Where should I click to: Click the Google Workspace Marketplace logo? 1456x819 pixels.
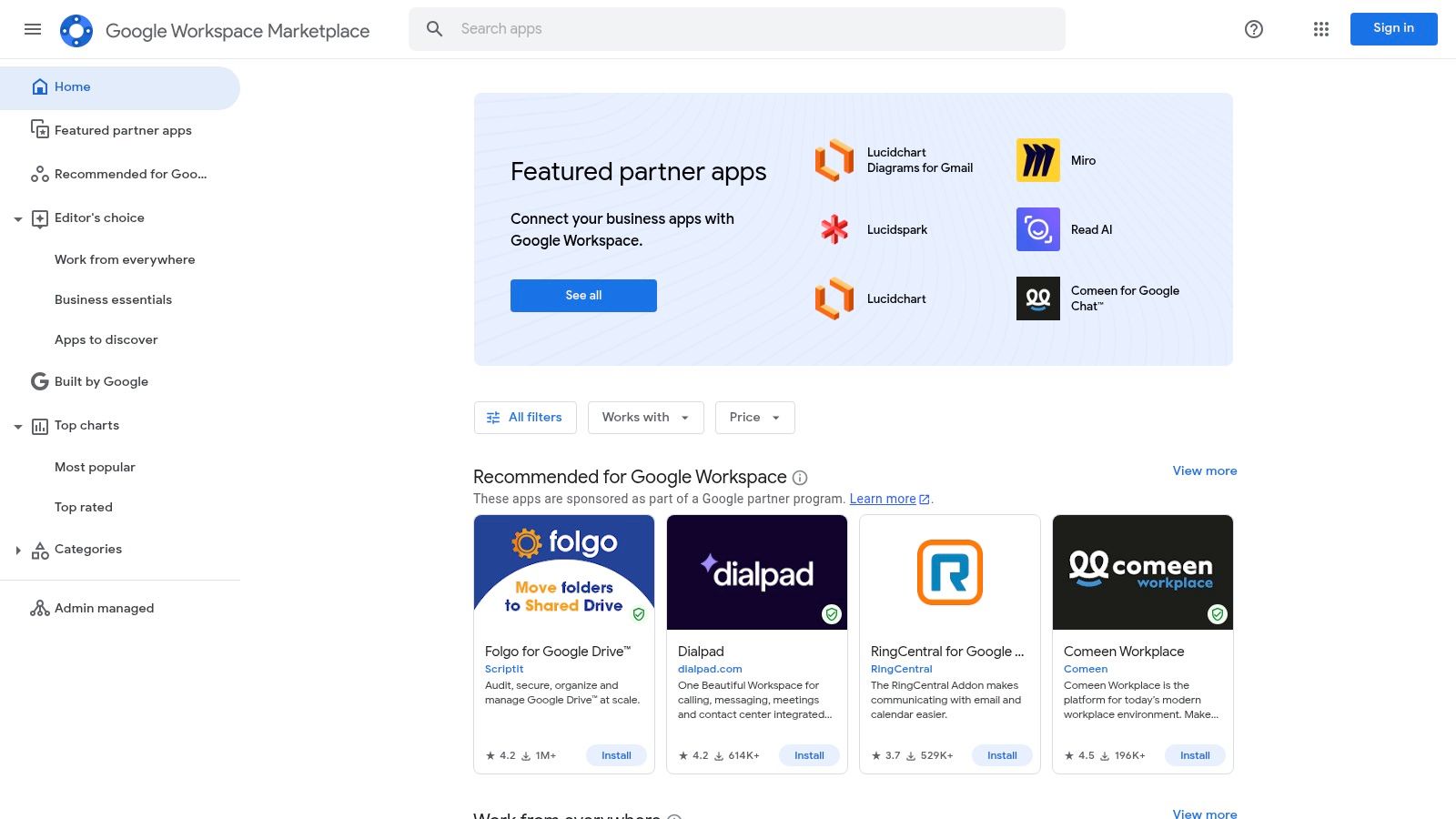(x=76, y=31)
